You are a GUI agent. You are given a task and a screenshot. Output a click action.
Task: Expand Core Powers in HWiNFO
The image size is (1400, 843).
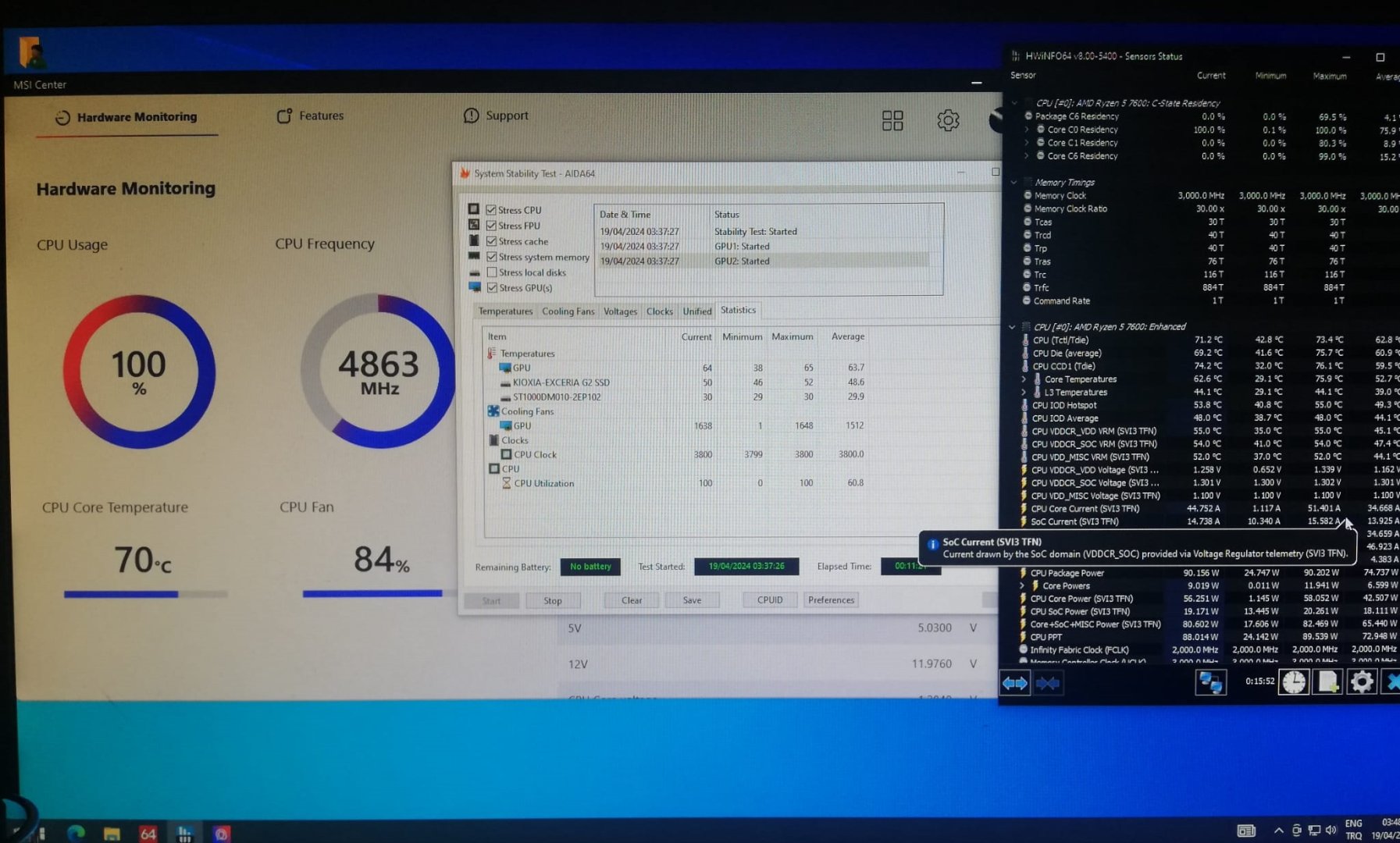click(1022, 585)
